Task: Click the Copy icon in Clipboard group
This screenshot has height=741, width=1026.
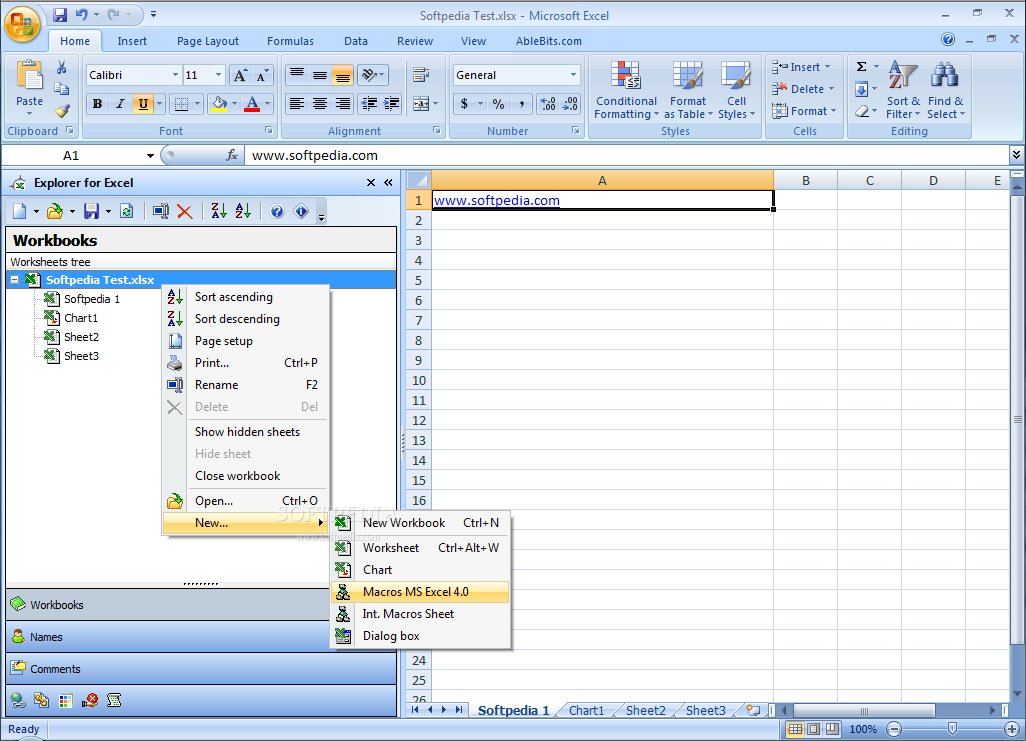Action: click(x=62, y=89)
